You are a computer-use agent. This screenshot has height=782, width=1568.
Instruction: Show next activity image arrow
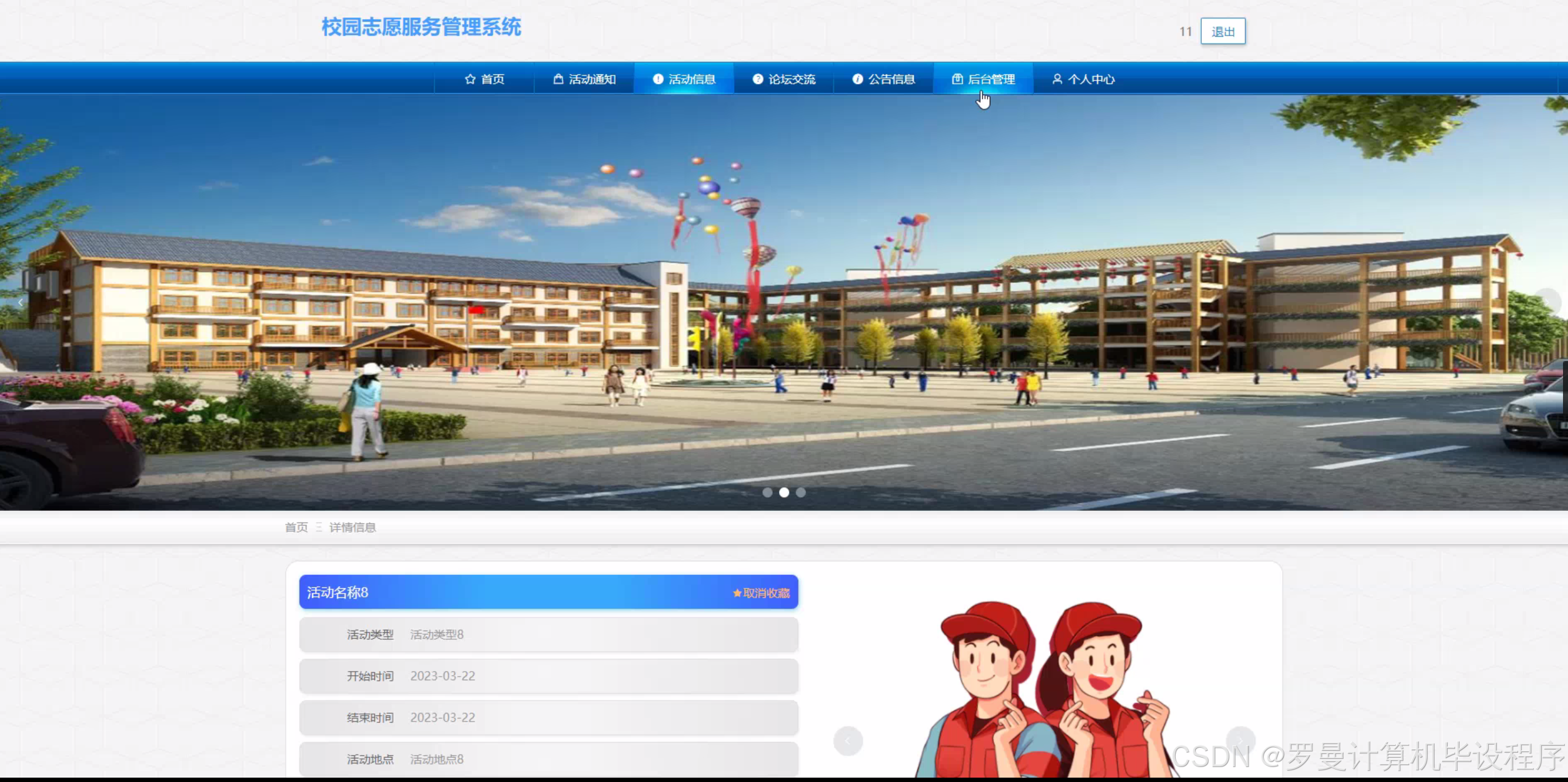click(1240, 741)
